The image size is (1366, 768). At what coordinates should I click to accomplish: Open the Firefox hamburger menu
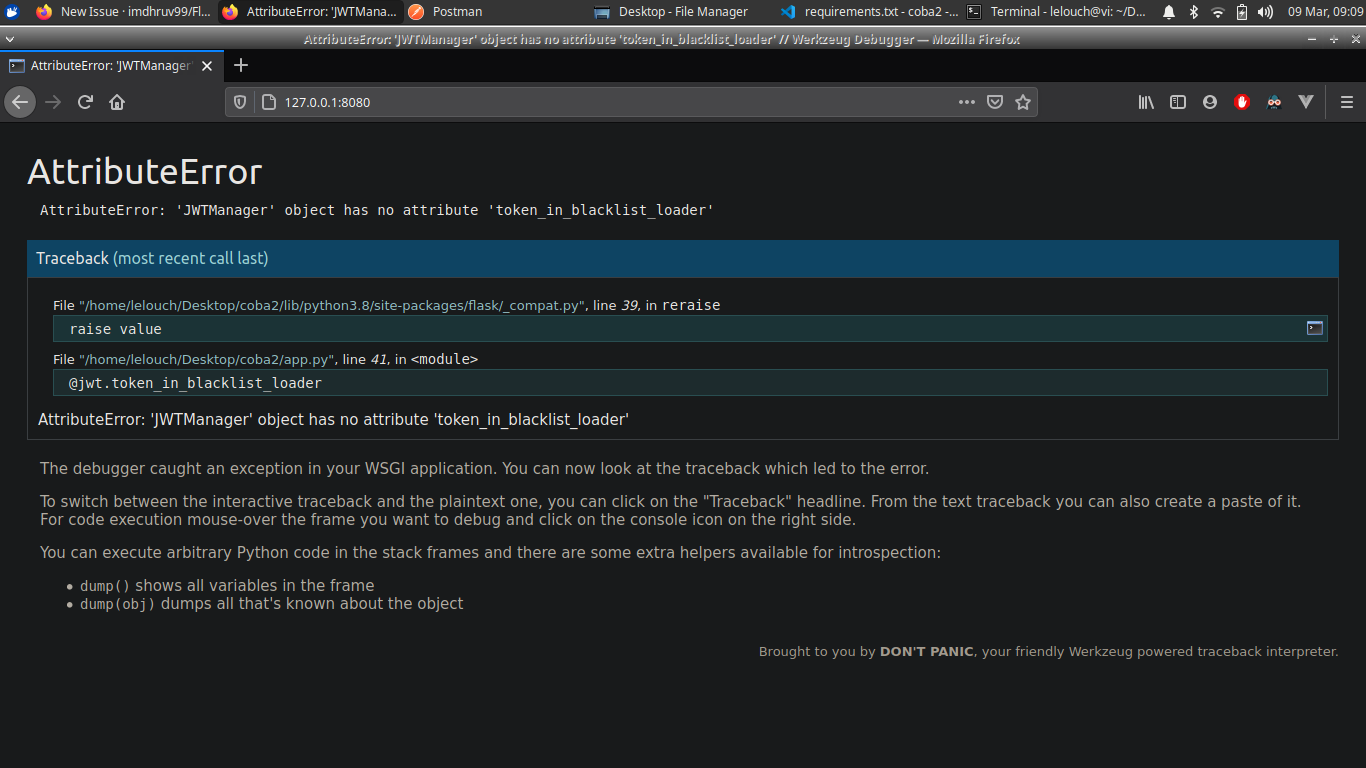1347,101
